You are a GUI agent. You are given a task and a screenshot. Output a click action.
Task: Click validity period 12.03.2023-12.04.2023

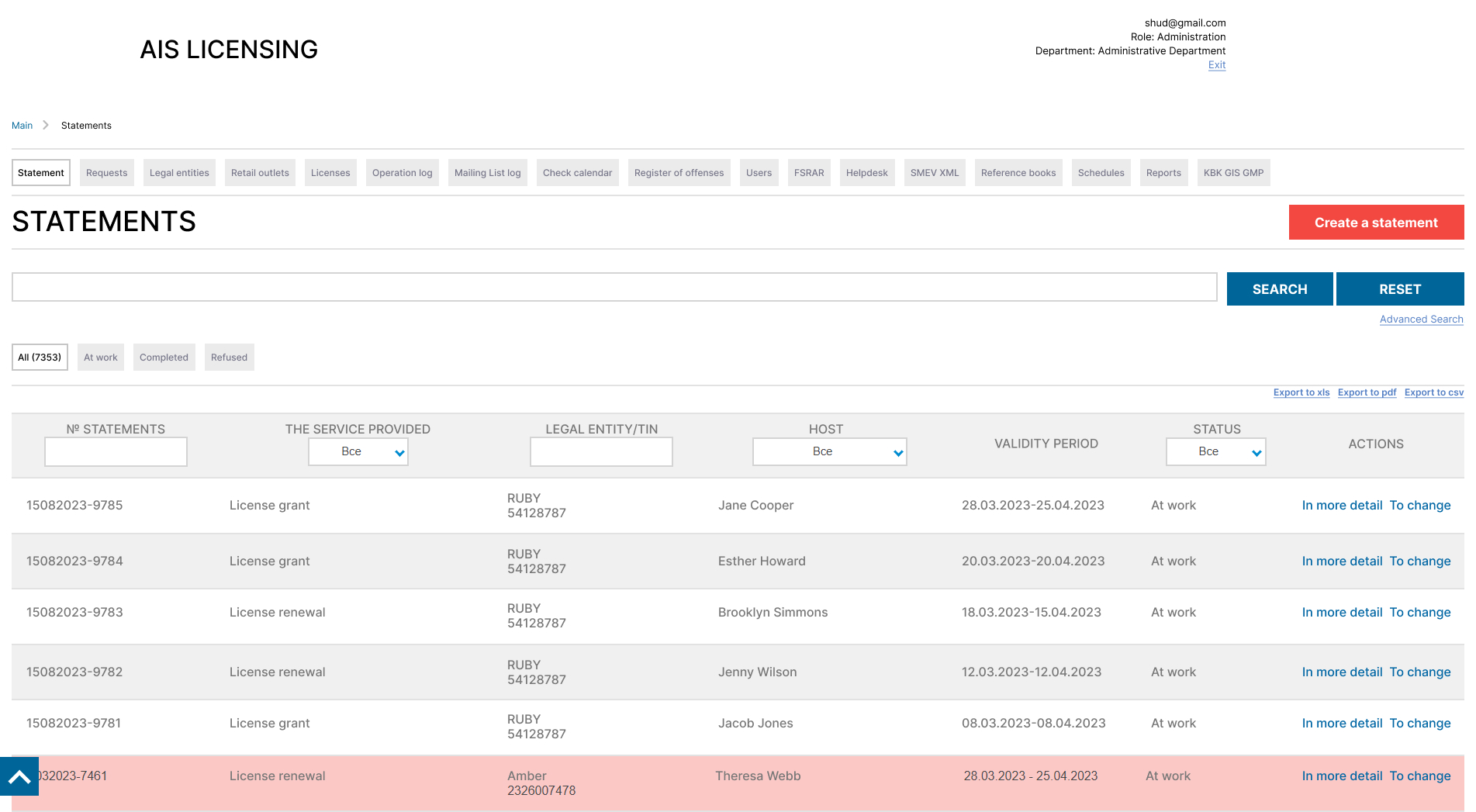pyautogui.click(x=1032, y=672)
